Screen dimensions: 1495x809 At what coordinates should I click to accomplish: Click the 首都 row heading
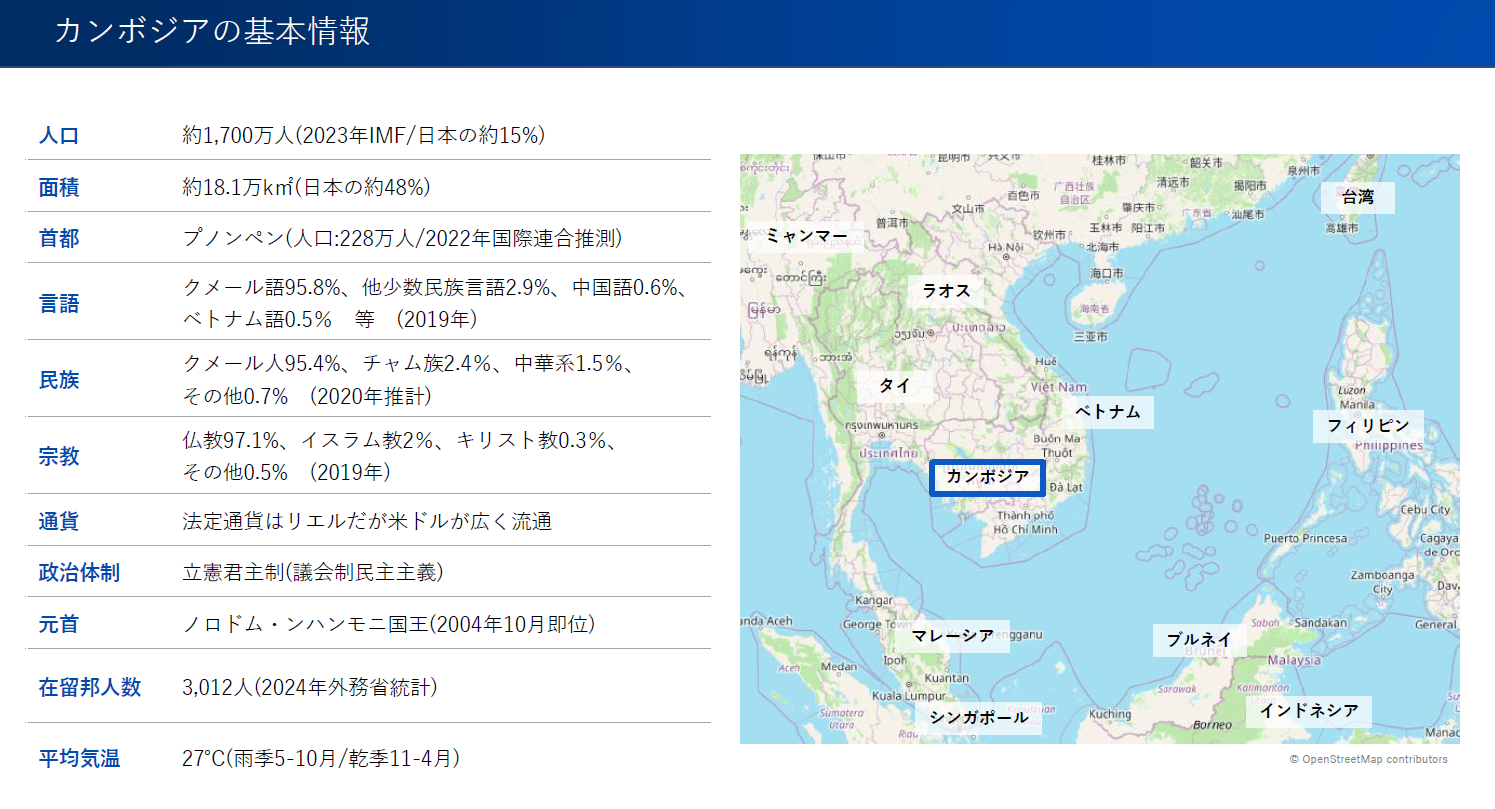pyautogui.click(x=59, y=238)
